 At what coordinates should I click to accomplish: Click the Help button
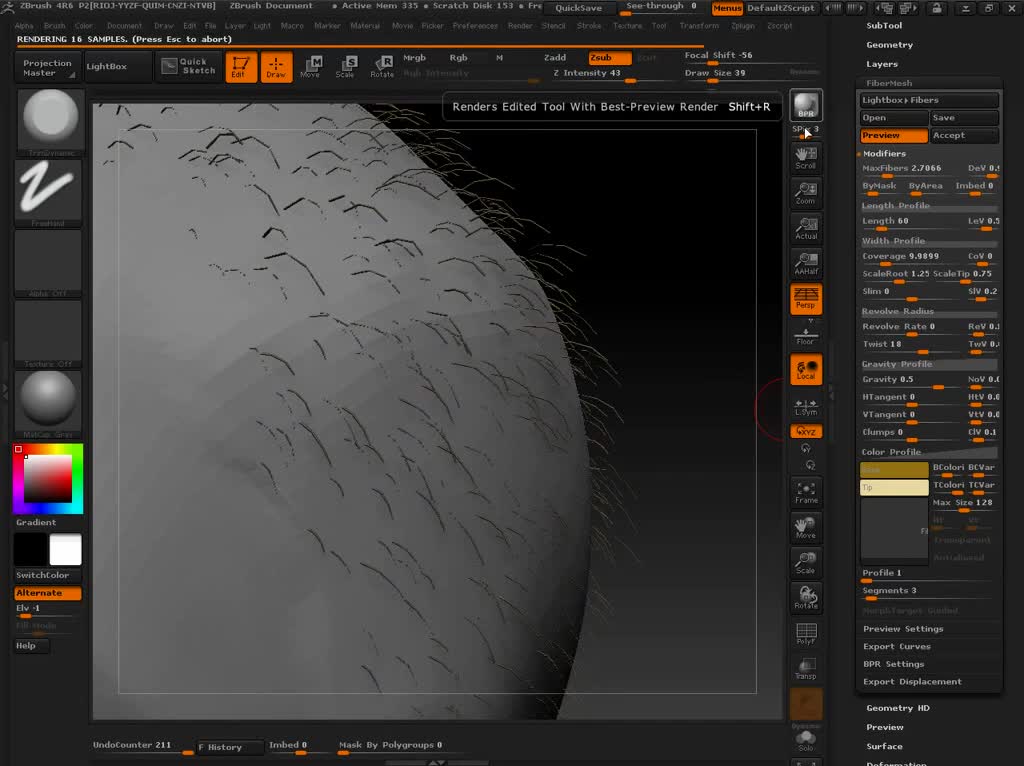[x=31, y=646]
